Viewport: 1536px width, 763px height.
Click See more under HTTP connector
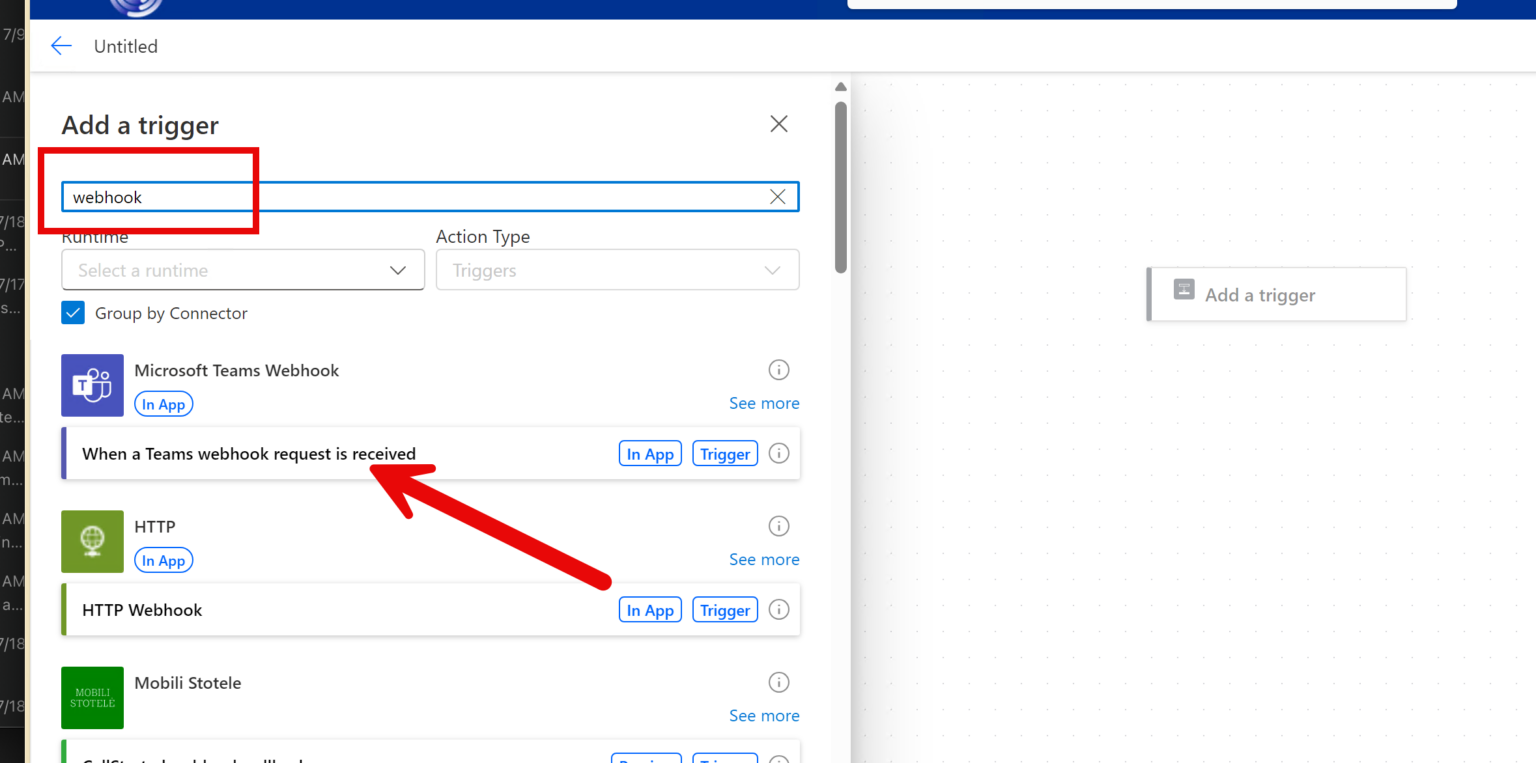tap(763, 559)
